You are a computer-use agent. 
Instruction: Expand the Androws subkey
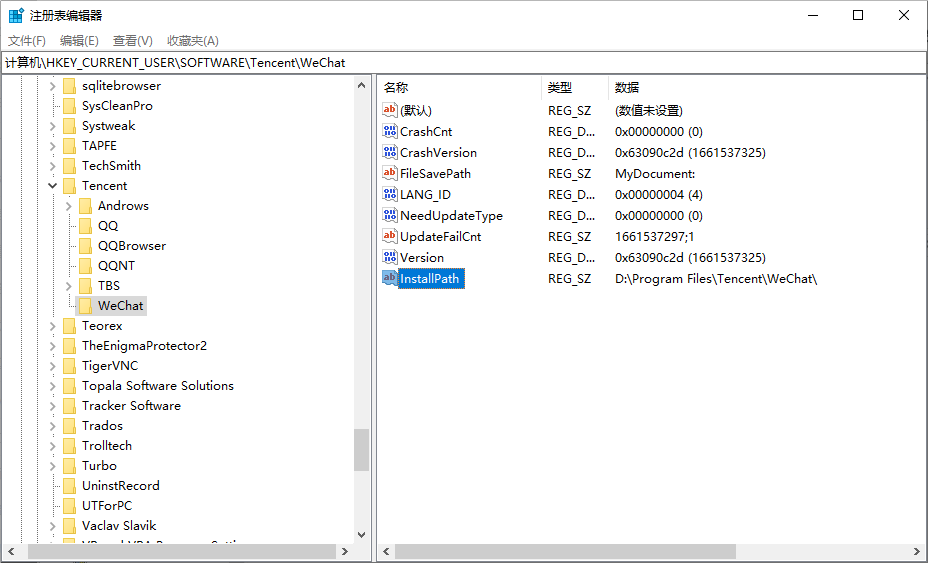[x=69, y=206]
